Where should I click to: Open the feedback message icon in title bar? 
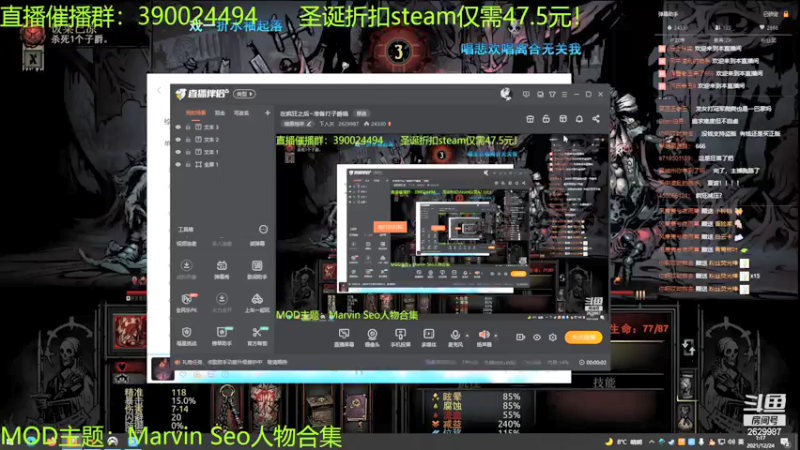pos(526,94)
